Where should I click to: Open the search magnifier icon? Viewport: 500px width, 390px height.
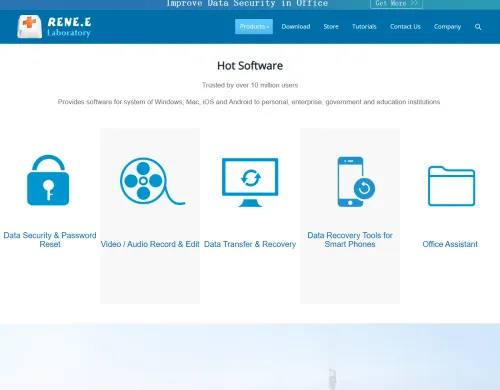478,27
